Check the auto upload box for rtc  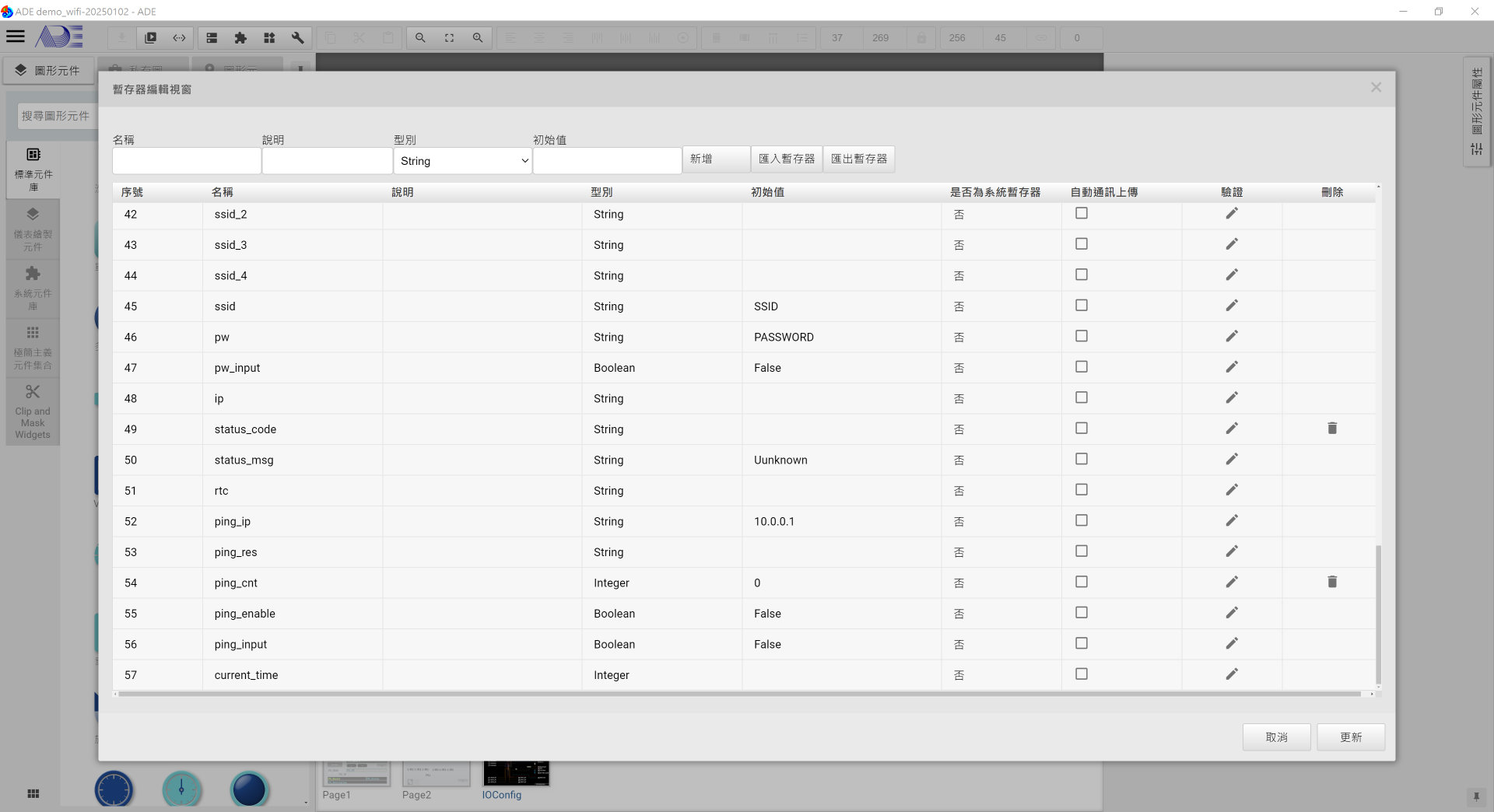tap(1081, 490)
